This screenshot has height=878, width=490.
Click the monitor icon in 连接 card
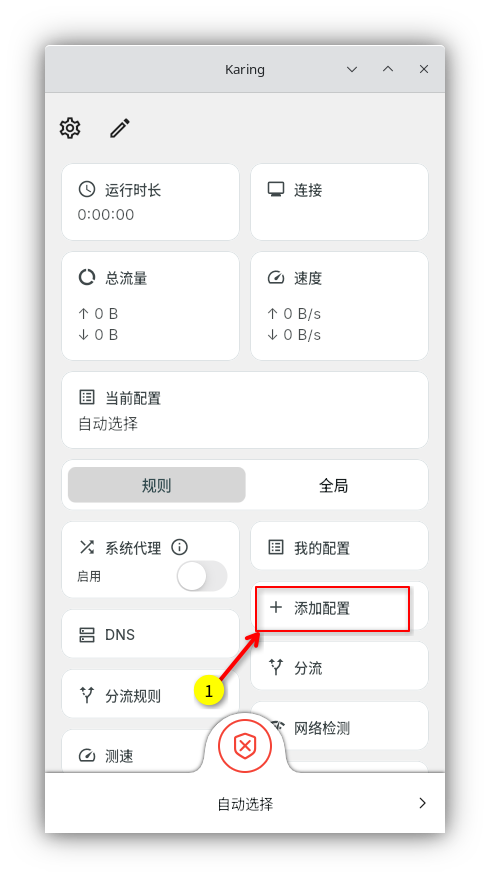click(276, 189)
